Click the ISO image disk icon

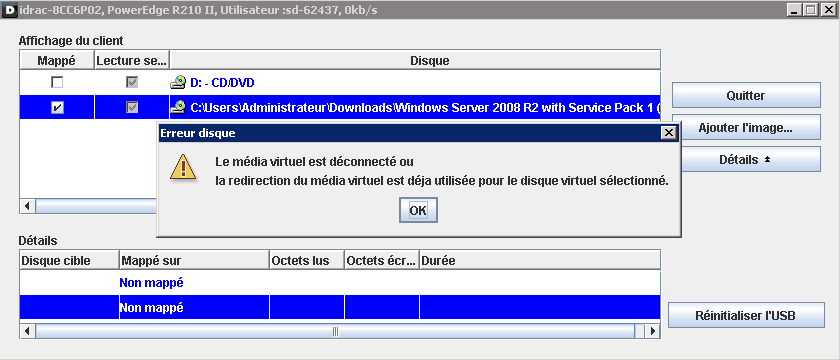tap(178, 107)
